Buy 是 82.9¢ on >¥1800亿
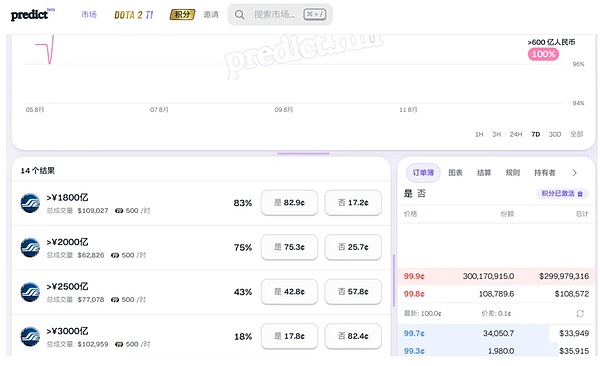The image size is (600, 366). [x=289, y=203]
